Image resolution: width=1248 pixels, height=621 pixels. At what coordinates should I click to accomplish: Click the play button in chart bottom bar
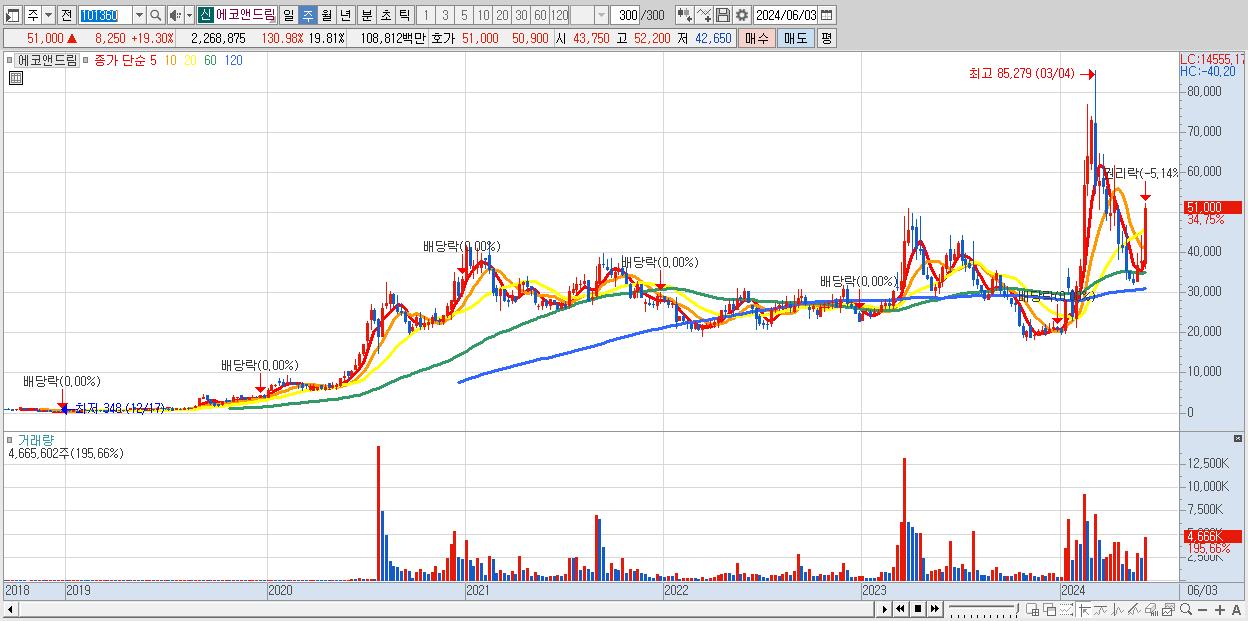(x=885, y=609)
